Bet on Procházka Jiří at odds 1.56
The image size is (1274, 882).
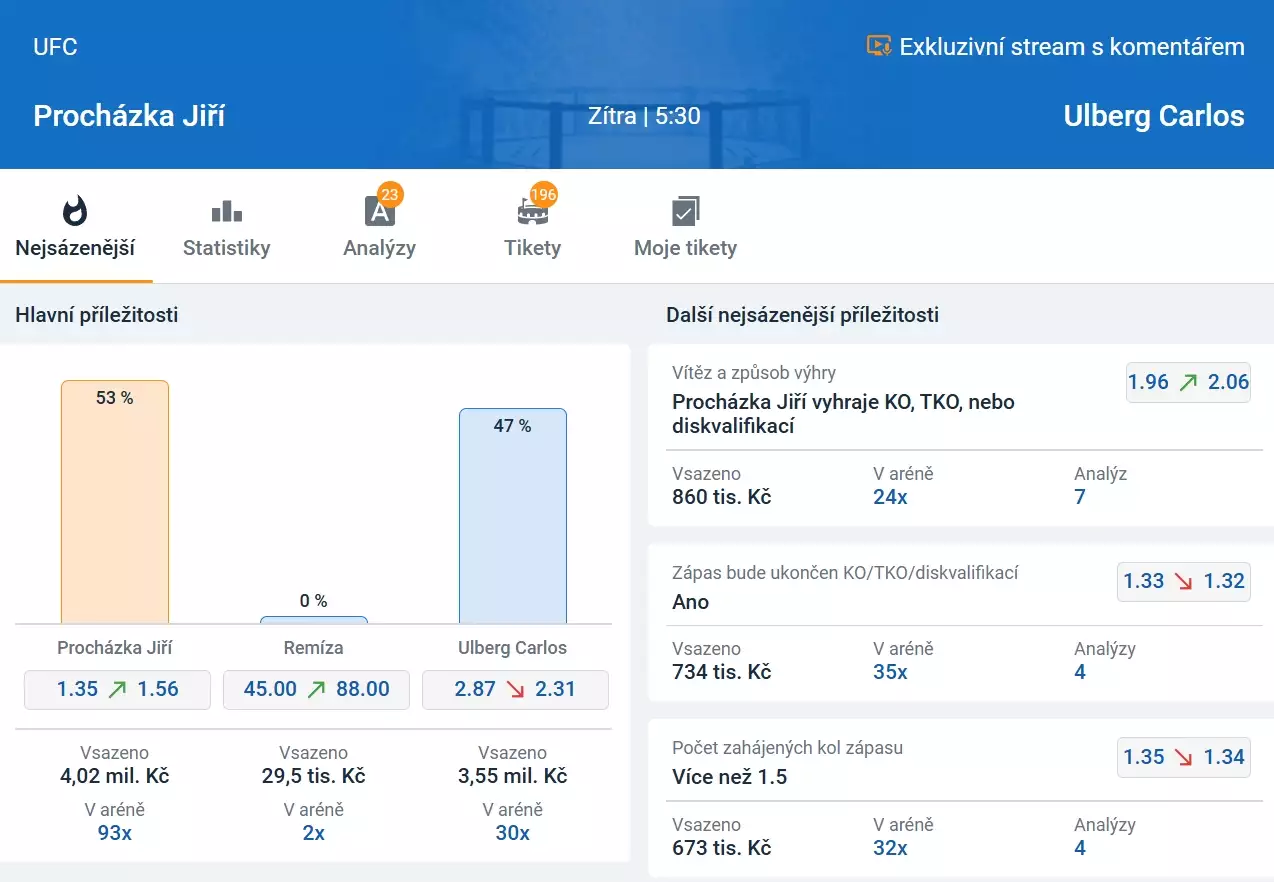[117, 689]
